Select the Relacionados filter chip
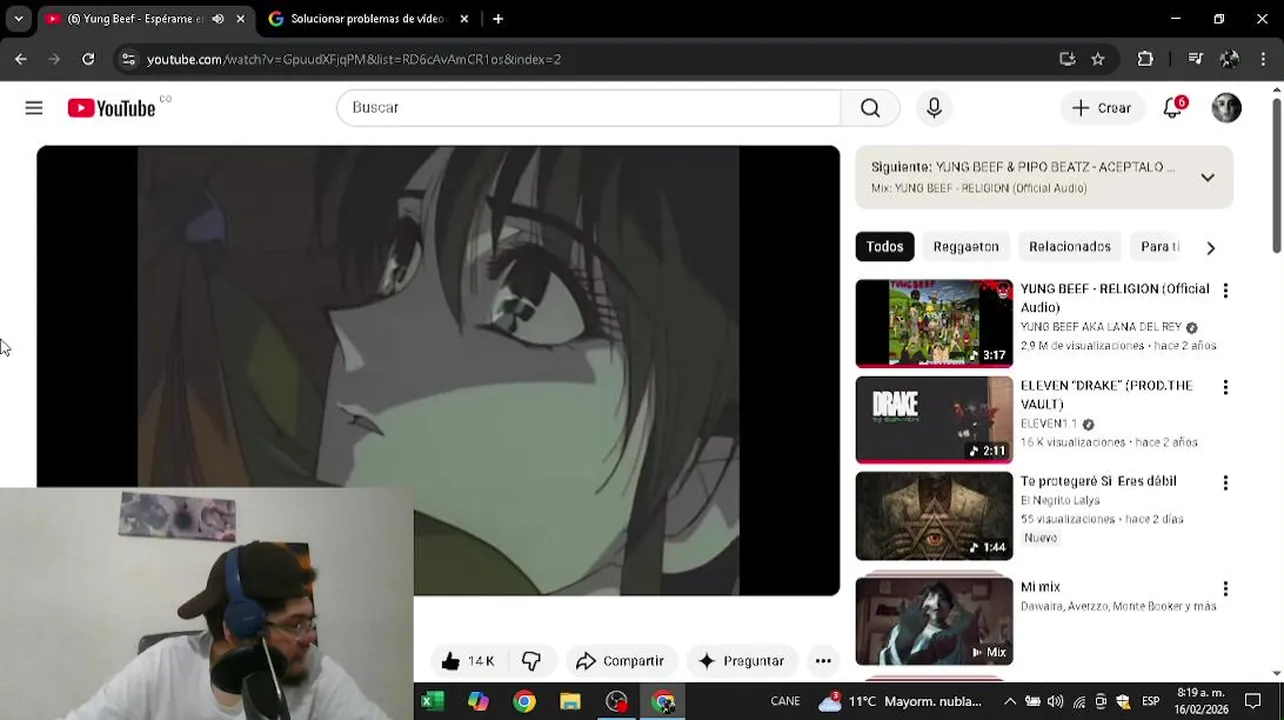The height and width of the screenshot is (720, 1284). click(x=1070, y=247)
